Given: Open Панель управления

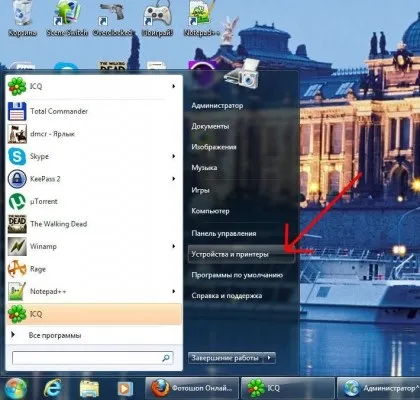Looking at the screenshot, I should click(x=224, y=234).
